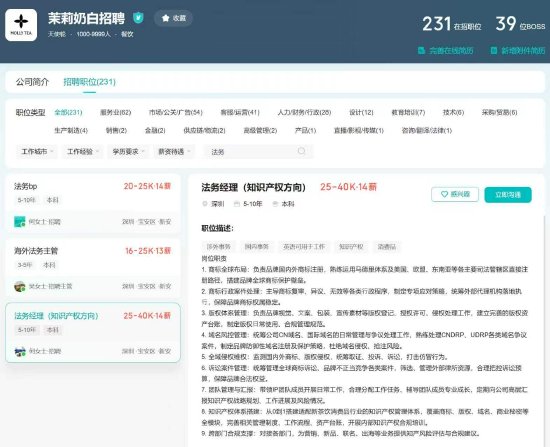
Task: Open the 完善在线简历 link
Action: click(x=451, y=51)
